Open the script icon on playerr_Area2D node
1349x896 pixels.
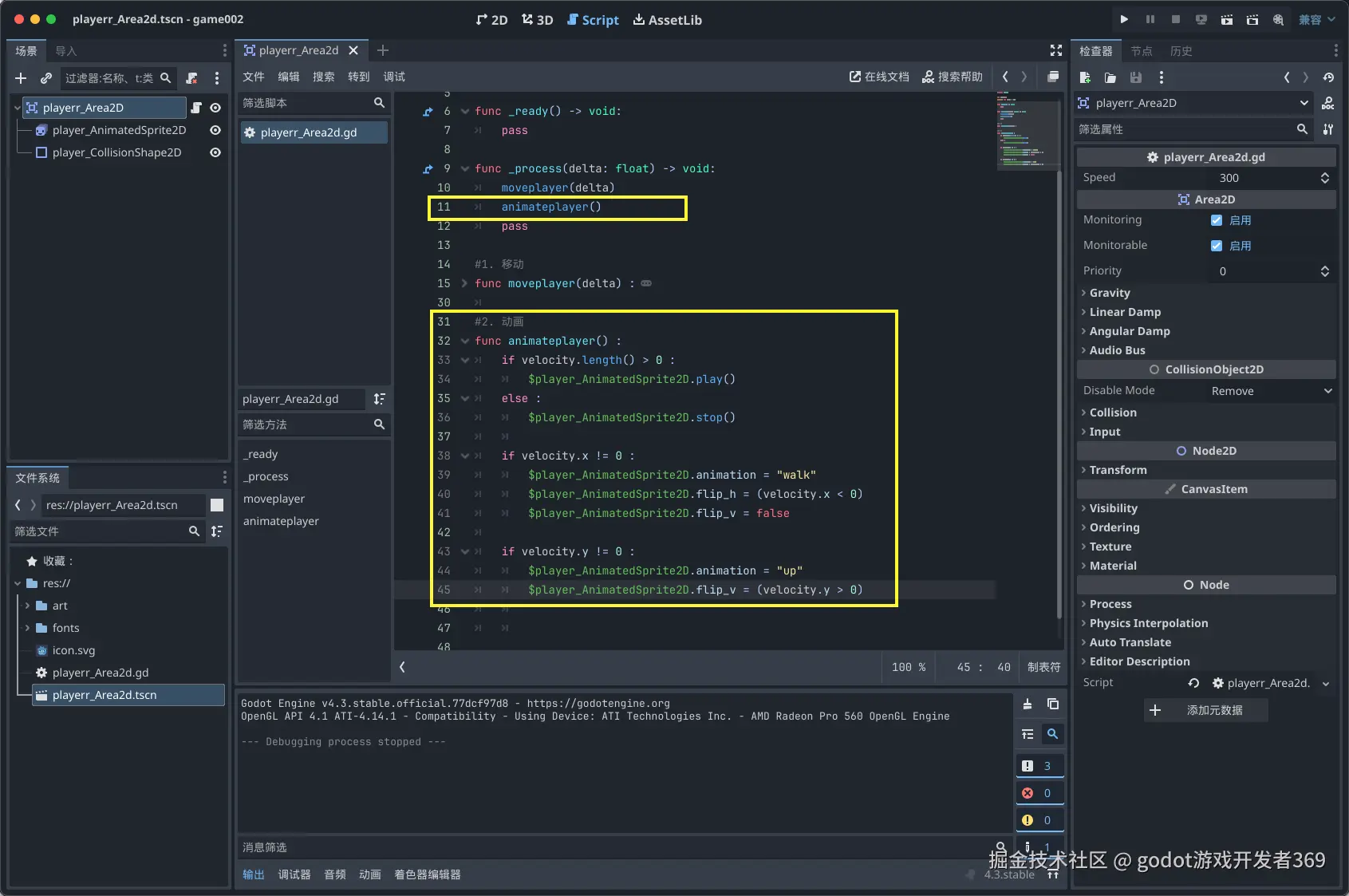click(196, 108)
